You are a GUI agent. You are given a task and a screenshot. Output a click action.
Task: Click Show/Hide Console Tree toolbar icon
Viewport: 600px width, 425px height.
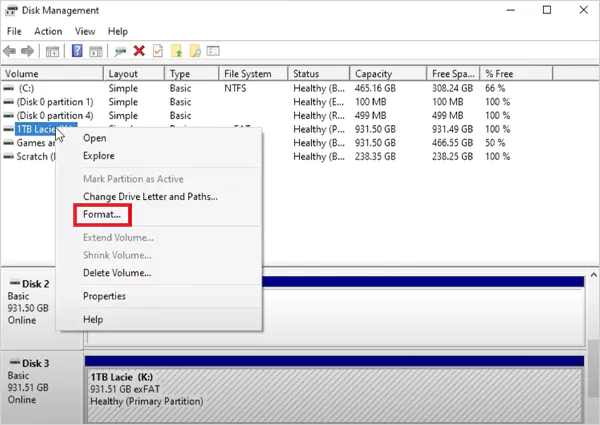click(52, 51)
